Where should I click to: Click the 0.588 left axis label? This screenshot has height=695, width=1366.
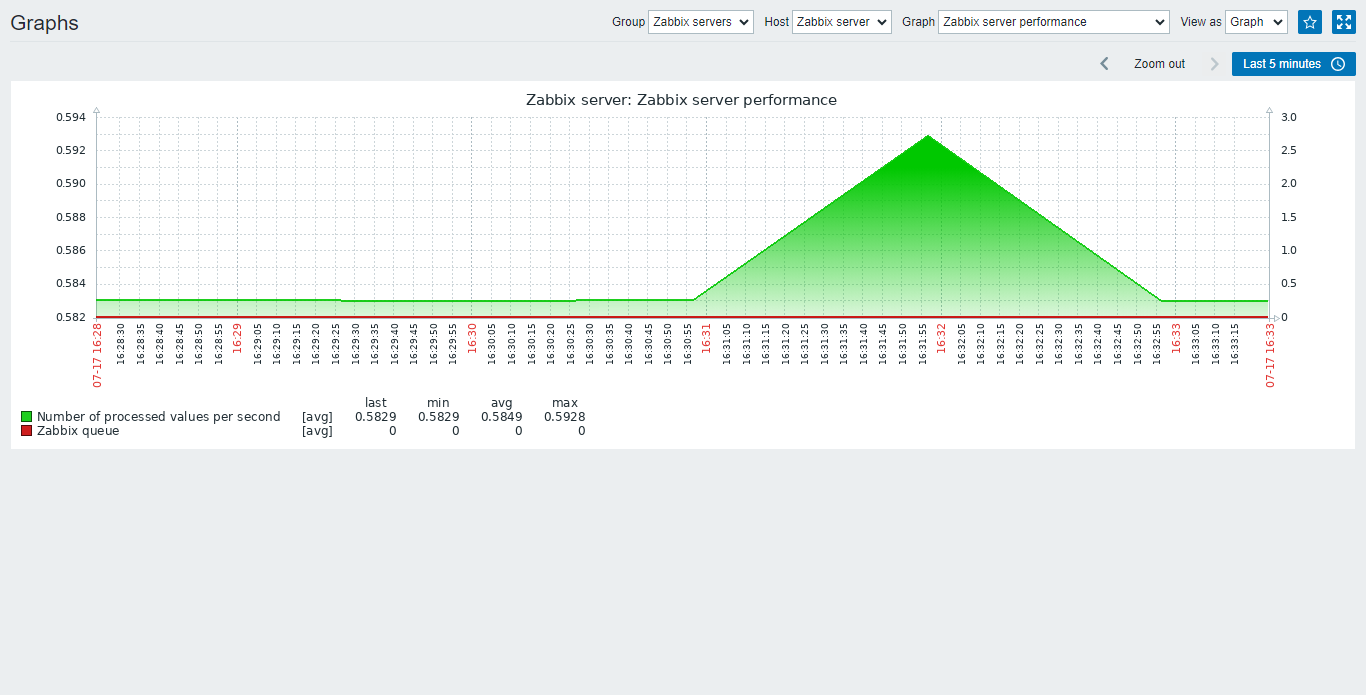pos(71,217)
